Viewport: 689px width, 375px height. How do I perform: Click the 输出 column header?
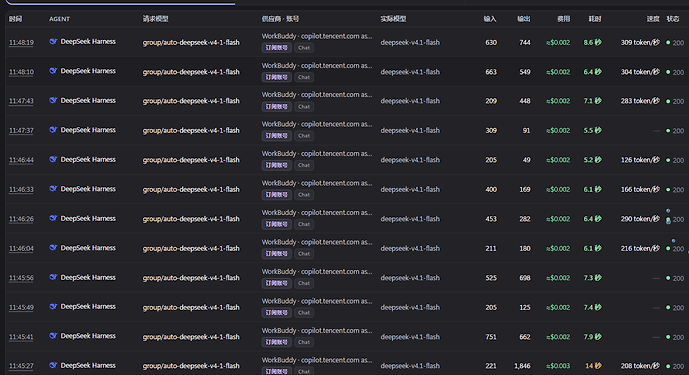click(x=523, y=19)
